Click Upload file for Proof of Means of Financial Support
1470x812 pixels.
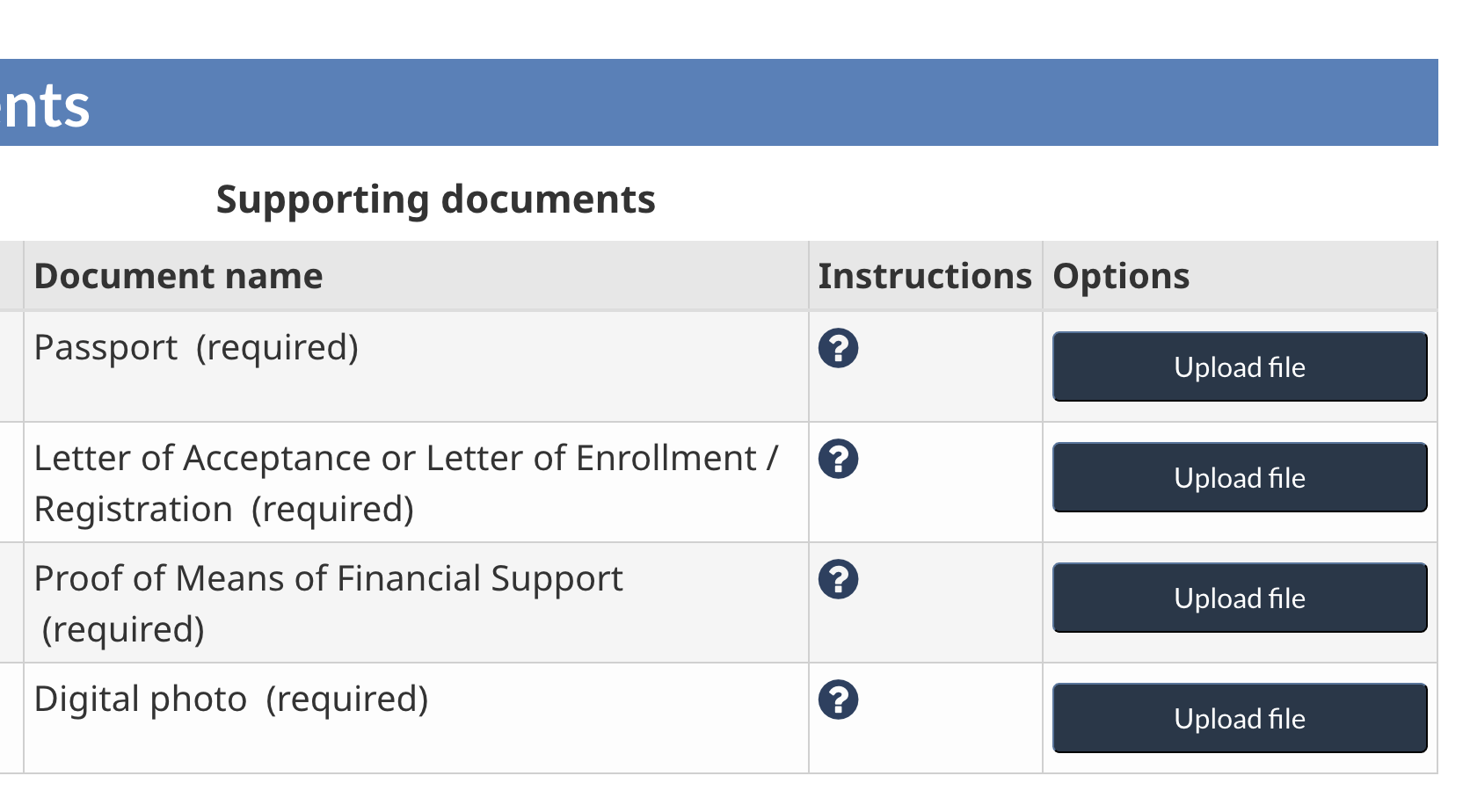click(x=1239, y=598)
